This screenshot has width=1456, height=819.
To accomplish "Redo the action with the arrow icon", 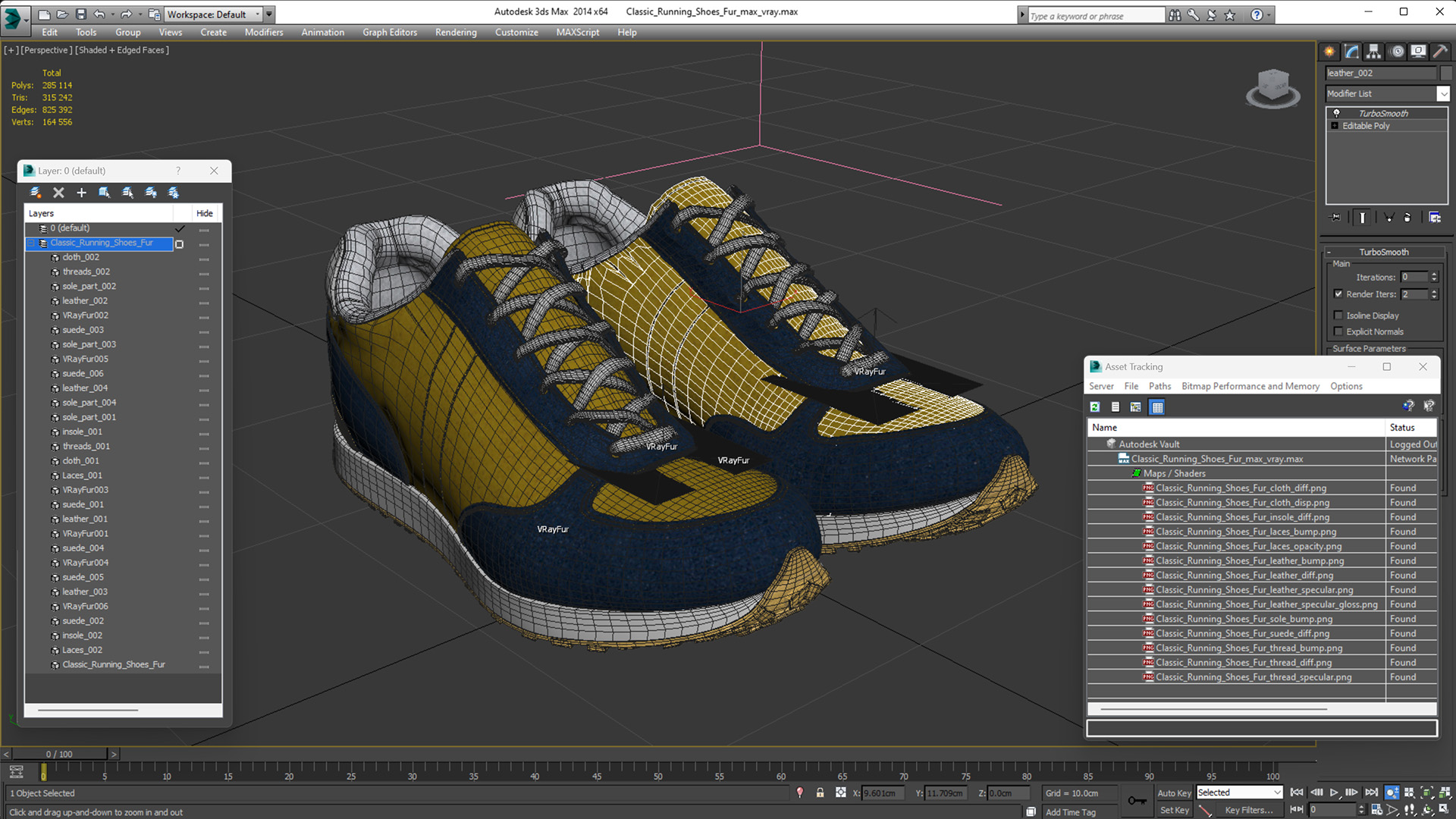I will [126, 14].
